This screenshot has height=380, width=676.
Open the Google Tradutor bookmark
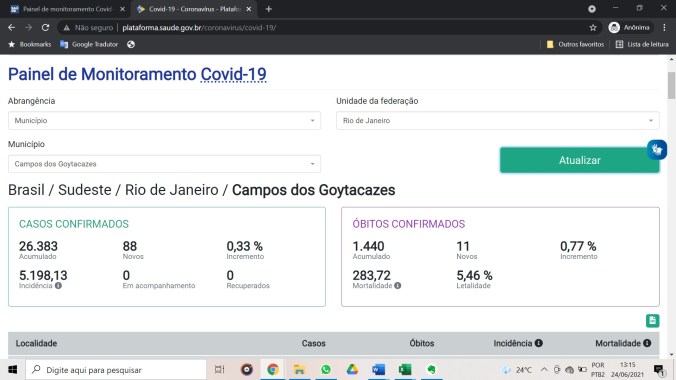coord(89,44)
